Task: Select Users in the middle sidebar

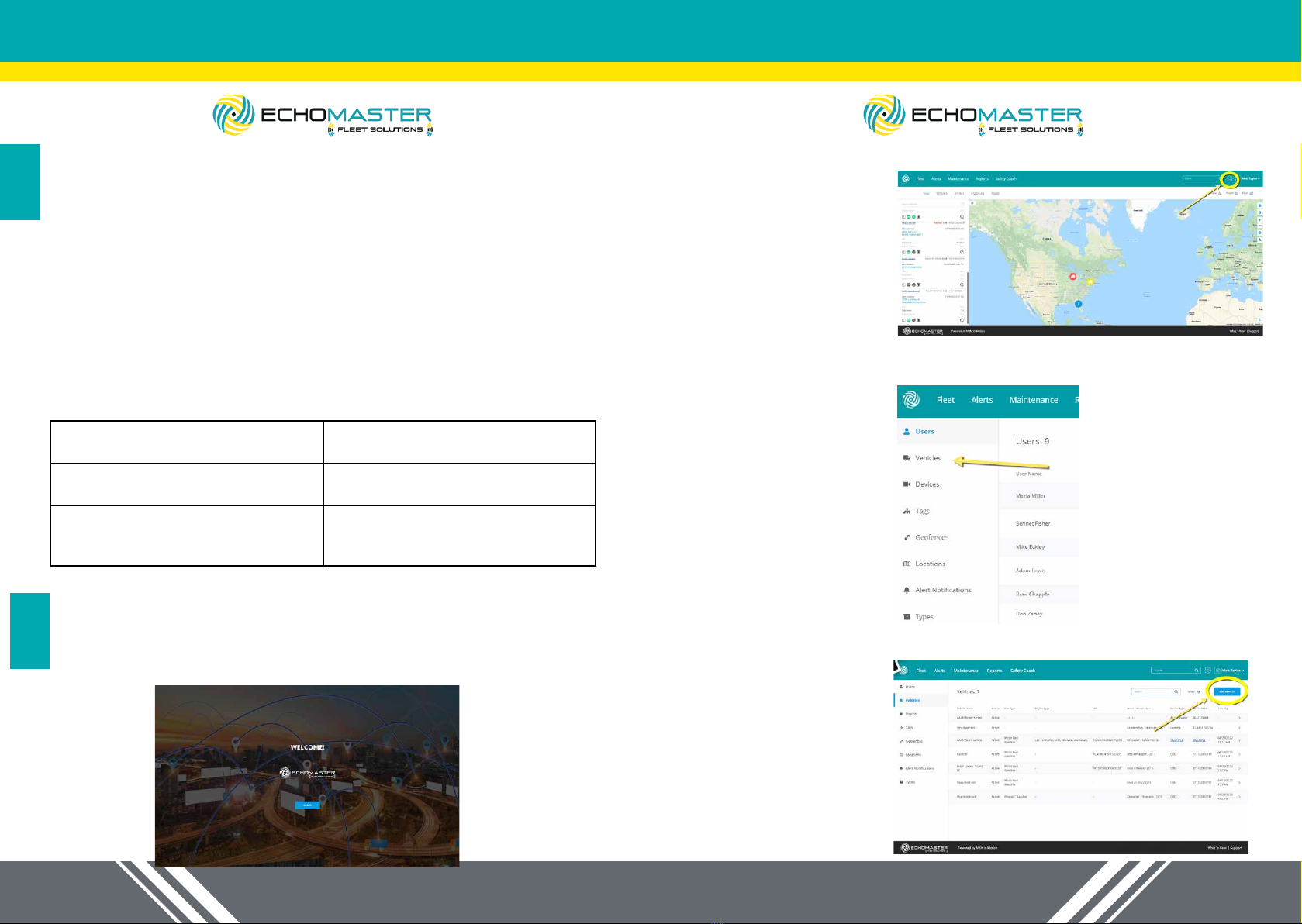Action: pyautogui.click(x=924, y=432)
